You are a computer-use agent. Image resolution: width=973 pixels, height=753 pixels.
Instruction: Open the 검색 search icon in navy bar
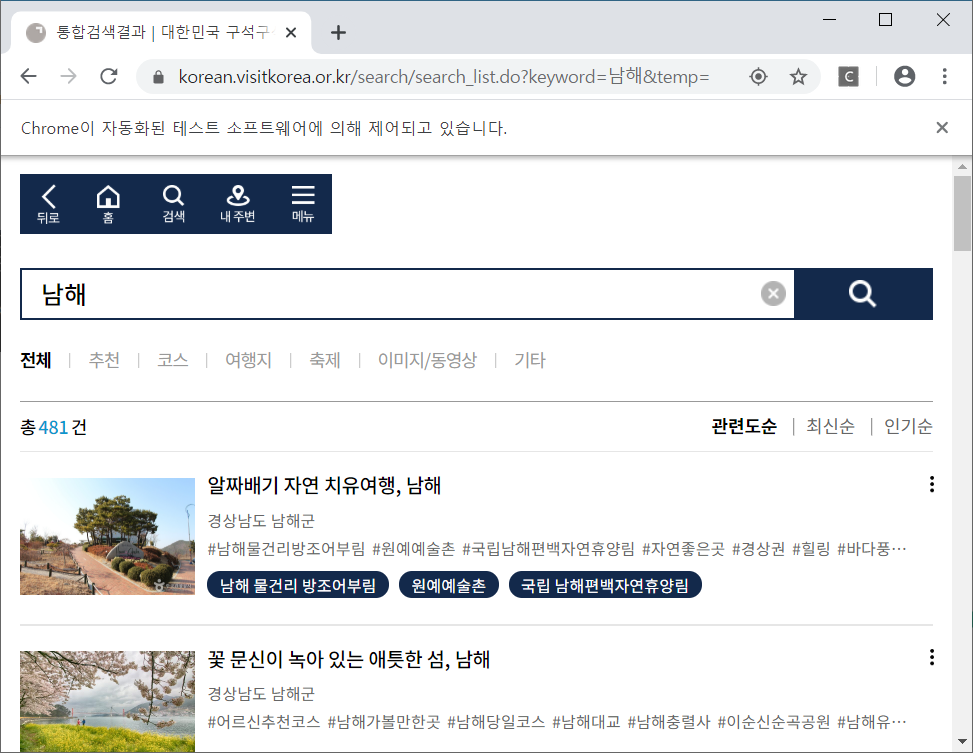(173, 204)
